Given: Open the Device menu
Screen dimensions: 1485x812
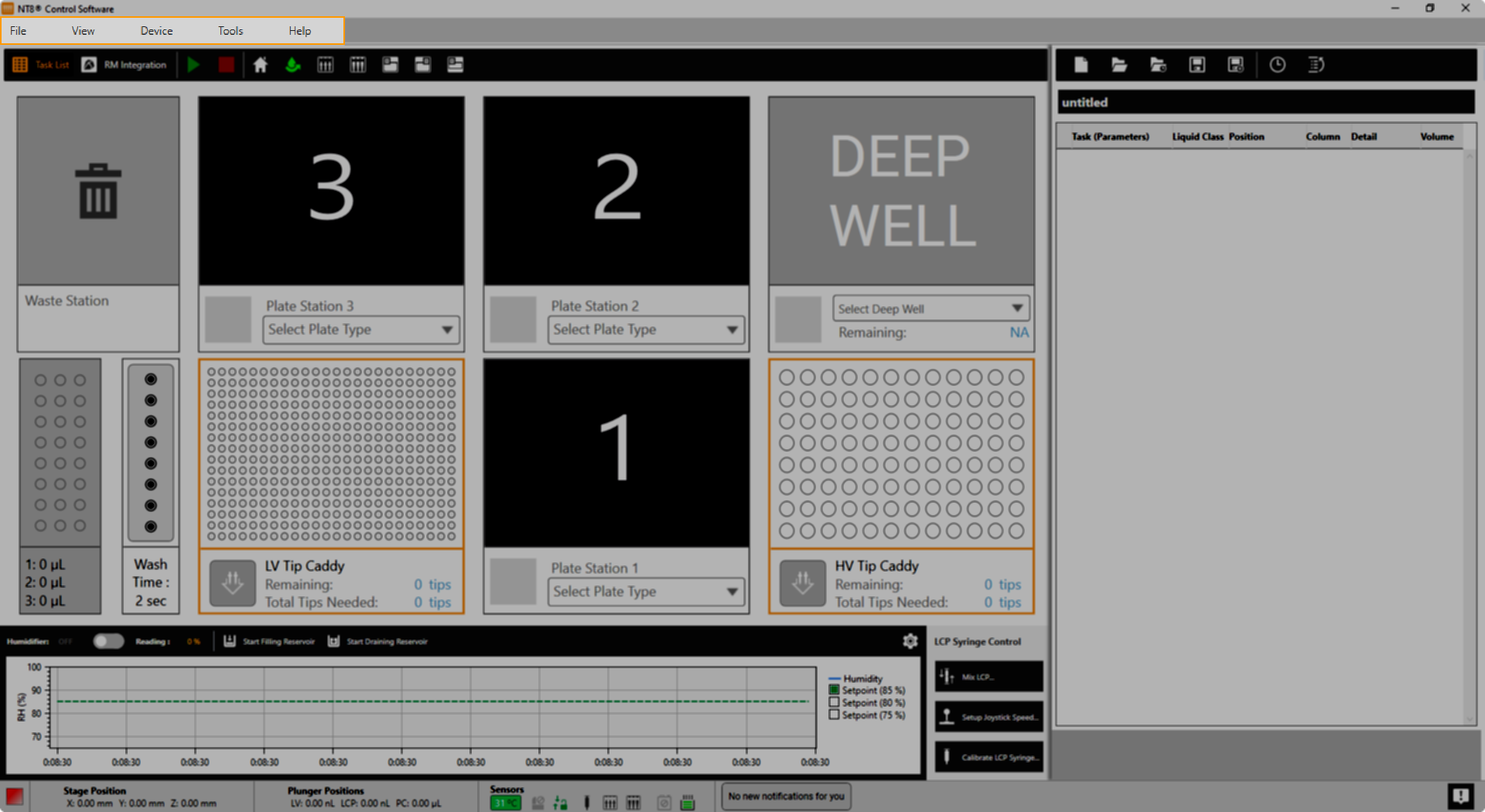Looking at the screenshot, I should coord(156,31).
